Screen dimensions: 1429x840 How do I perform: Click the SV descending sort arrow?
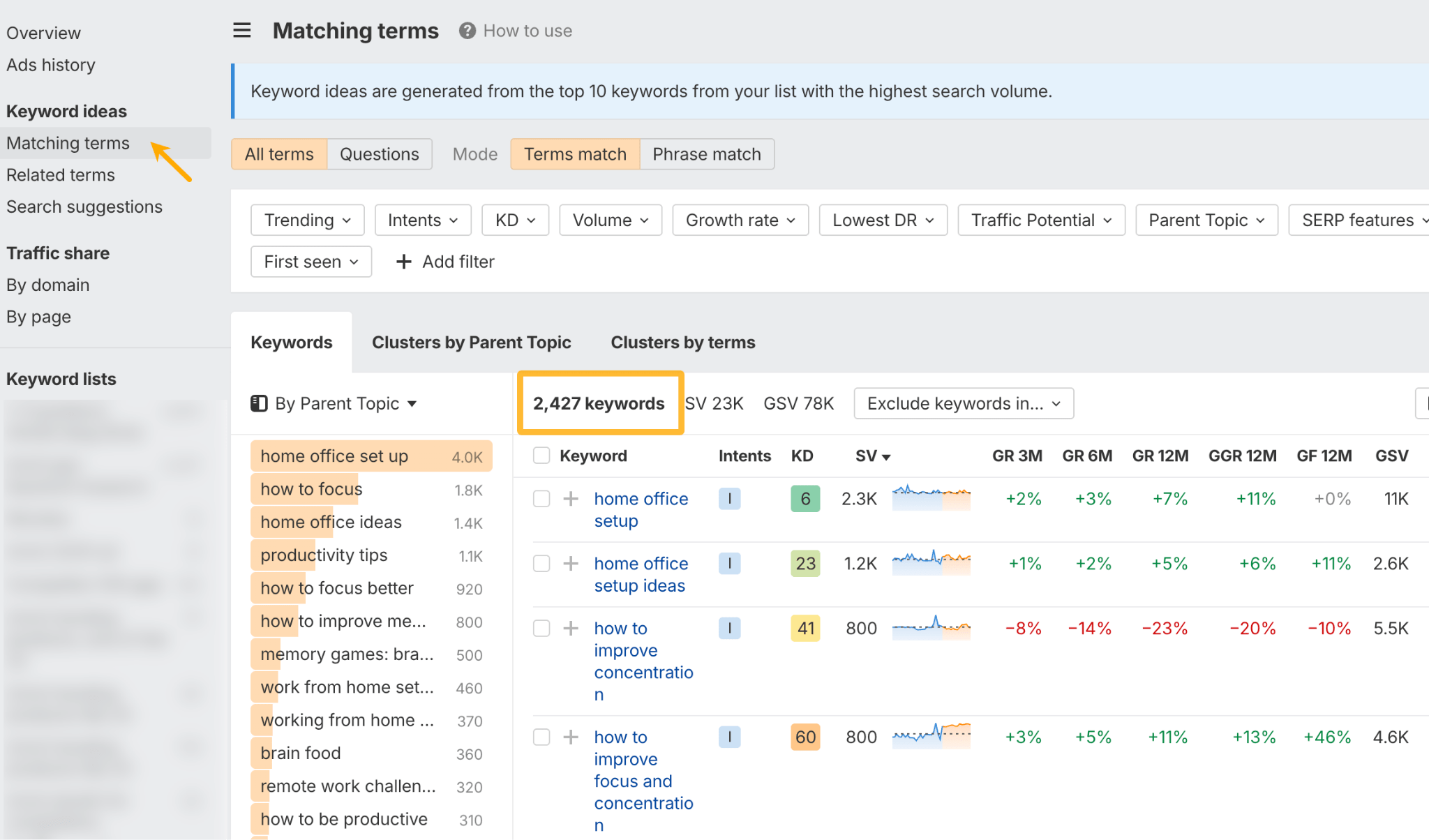click(x=887, y=456)
